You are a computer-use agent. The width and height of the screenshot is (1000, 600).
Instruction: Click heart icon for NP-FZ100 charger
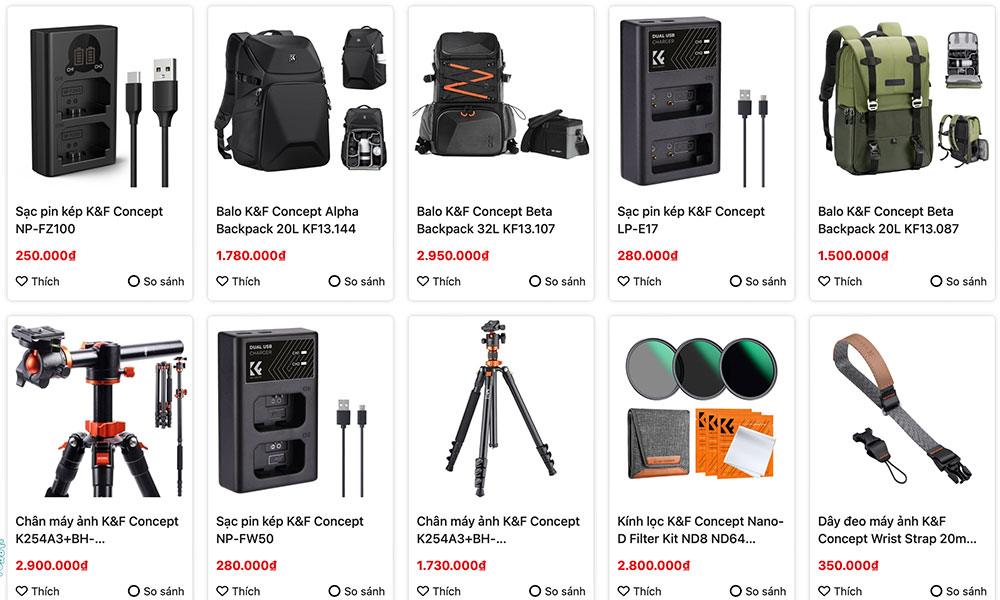[x=22, y=281]
